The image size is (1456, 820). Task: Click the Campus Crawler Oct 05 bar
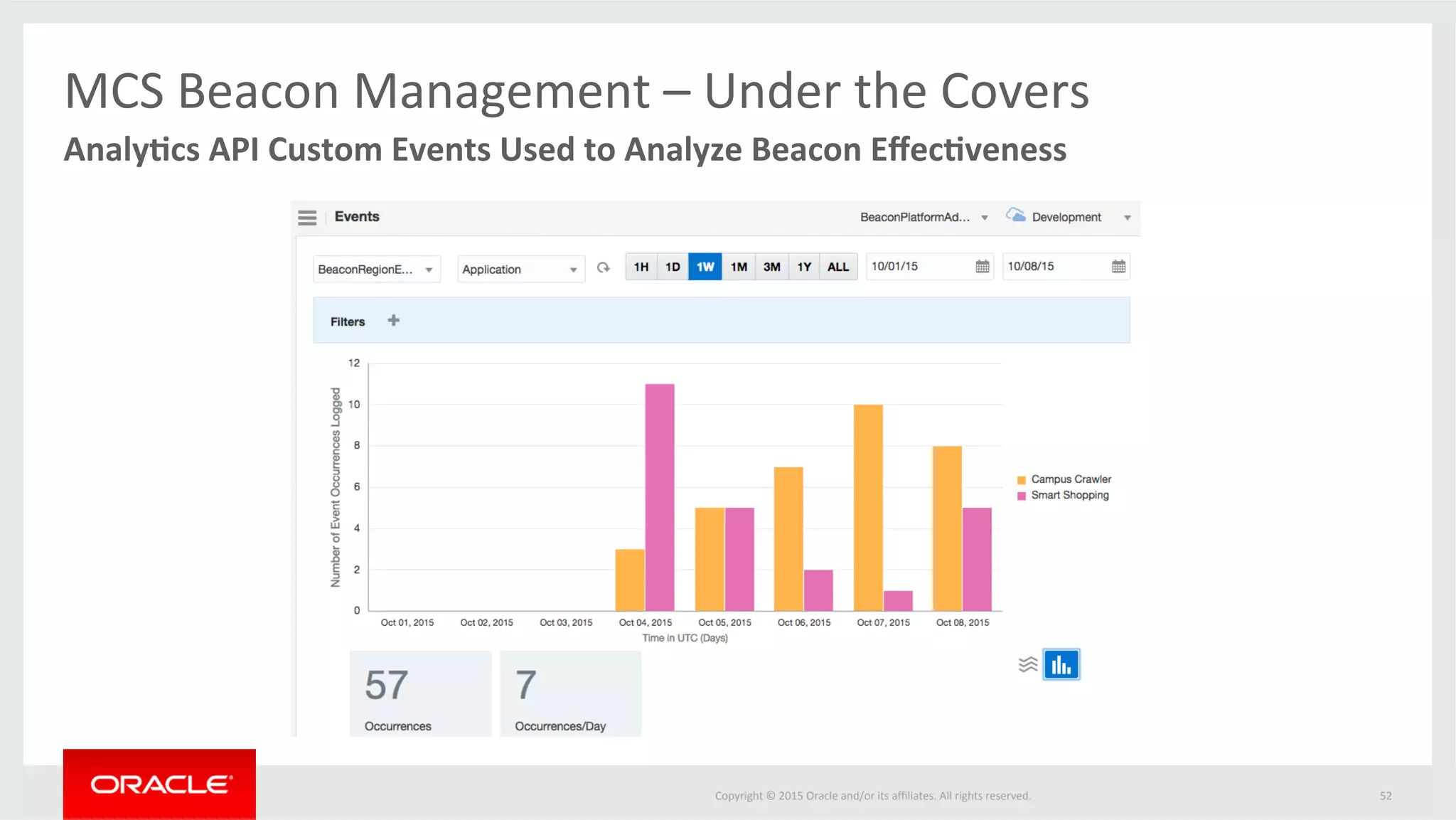tap(710, 559)
